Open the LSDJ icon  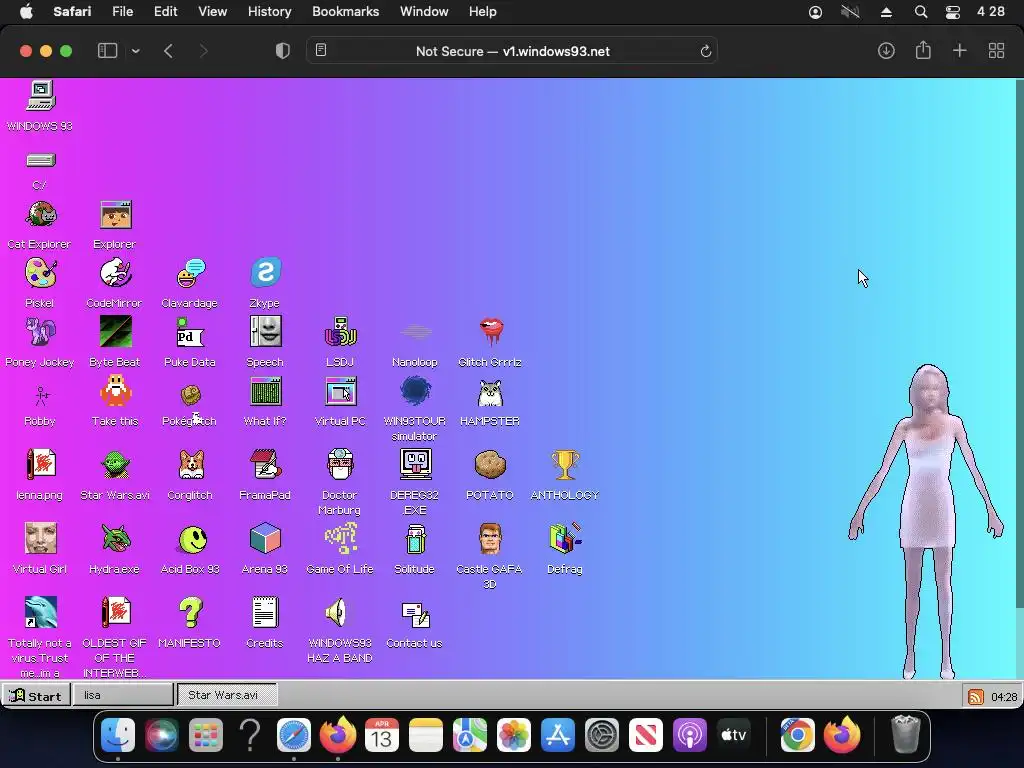341,332
